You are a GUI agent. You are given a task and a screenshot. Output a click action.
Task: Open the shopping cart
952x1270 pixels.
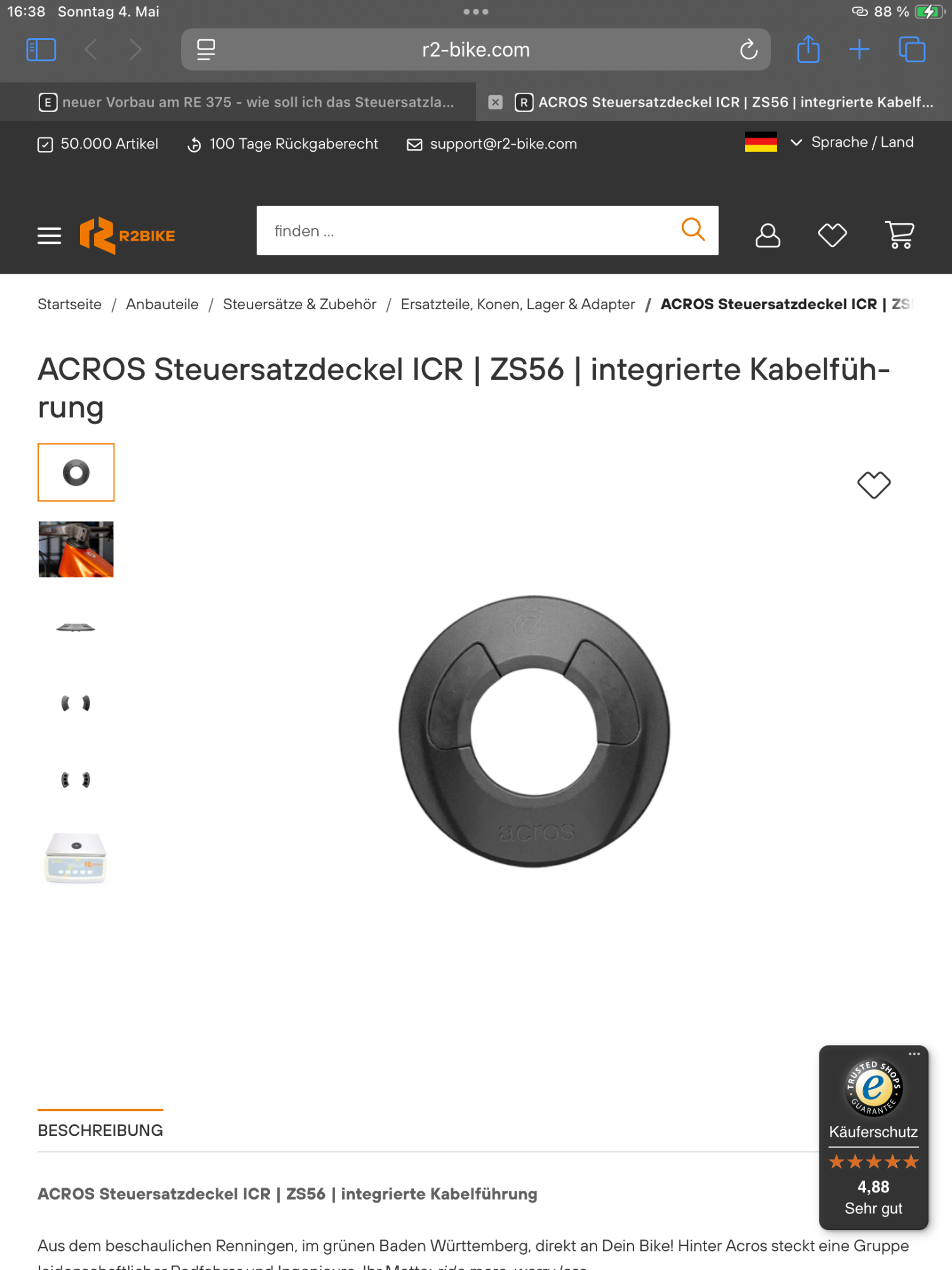(x=899, y=235)
